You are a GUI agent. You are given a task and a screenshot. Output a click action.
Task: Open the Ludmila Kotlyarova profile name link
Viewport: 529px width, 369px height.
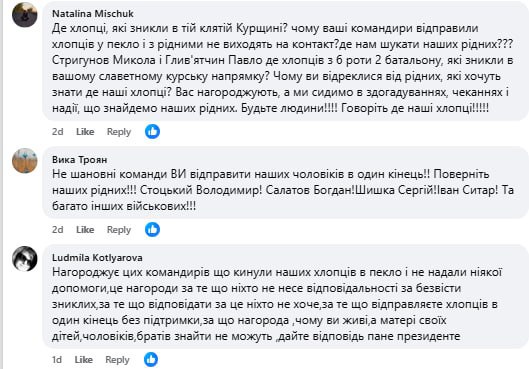pos(97,258)
